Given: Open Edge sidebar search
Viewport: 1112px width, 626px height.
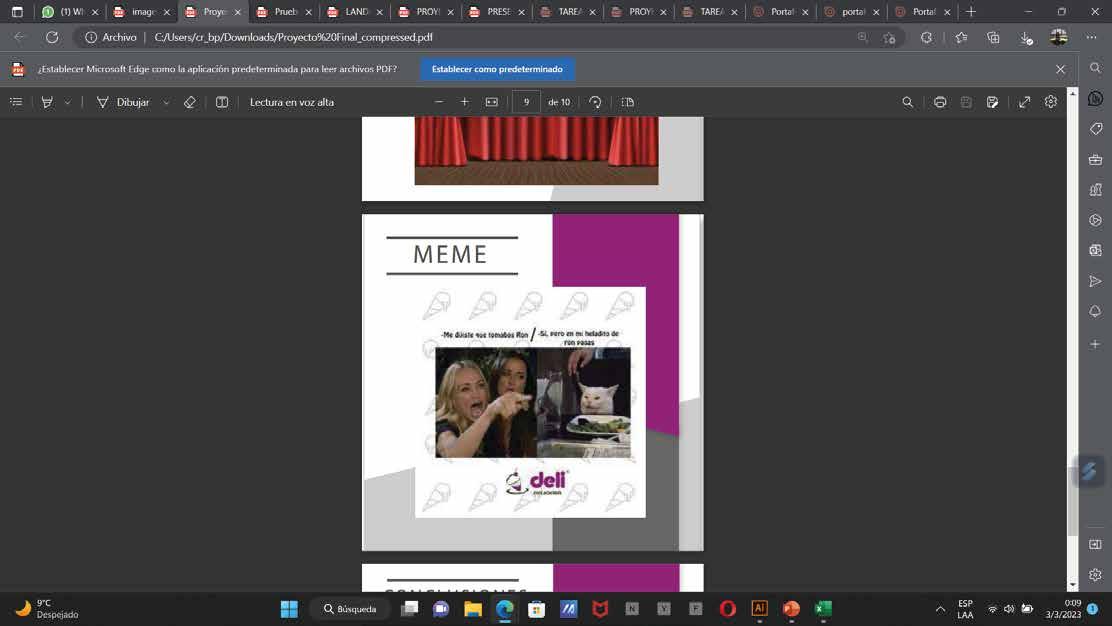Looking at the screenshot, I should pos(1096,68).
